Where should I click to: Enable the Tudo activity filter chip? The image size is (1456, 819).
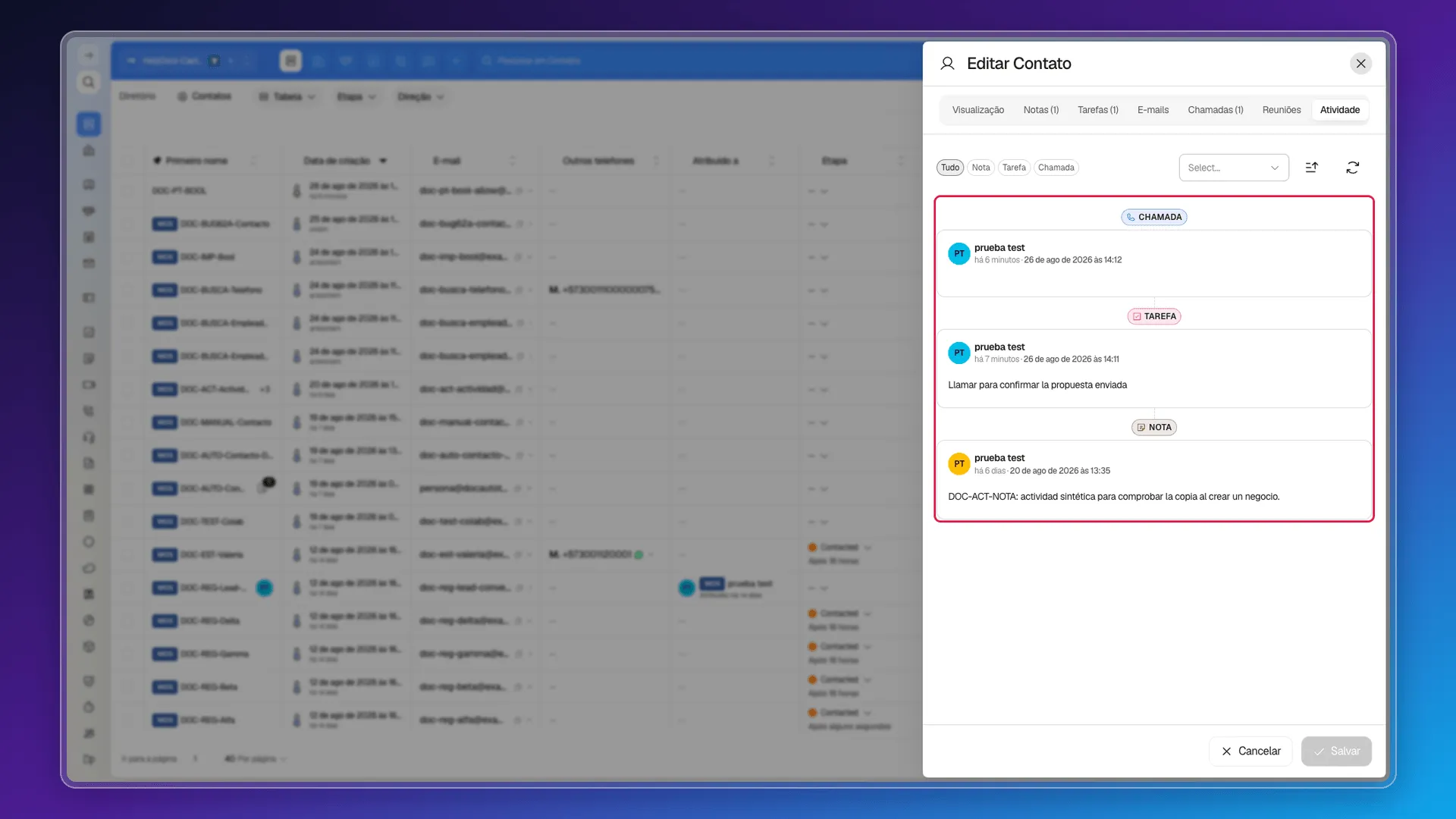tap(950, 168)
